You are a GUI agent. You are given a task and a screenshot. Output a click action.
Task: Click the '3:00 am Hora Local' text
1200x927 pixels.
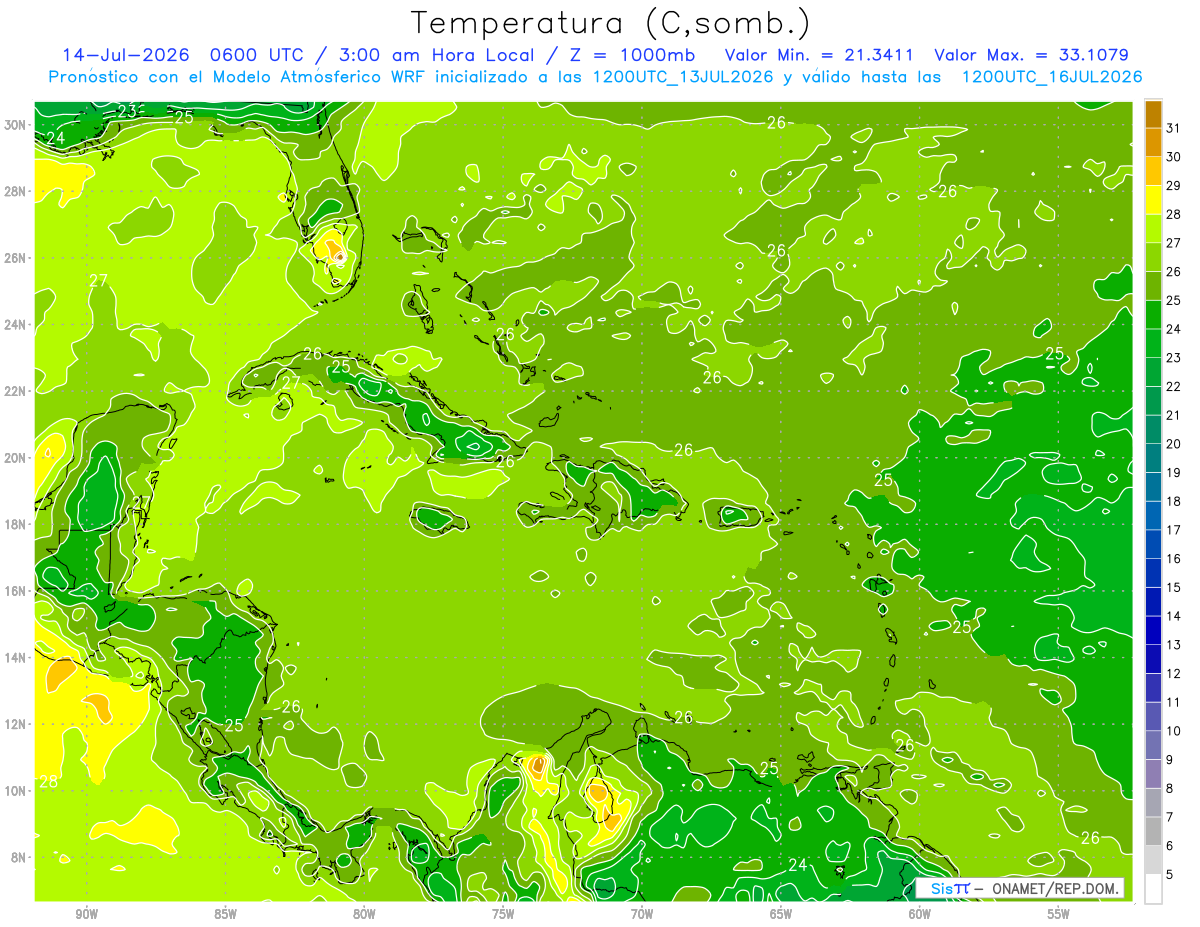[x=437, y=55]
